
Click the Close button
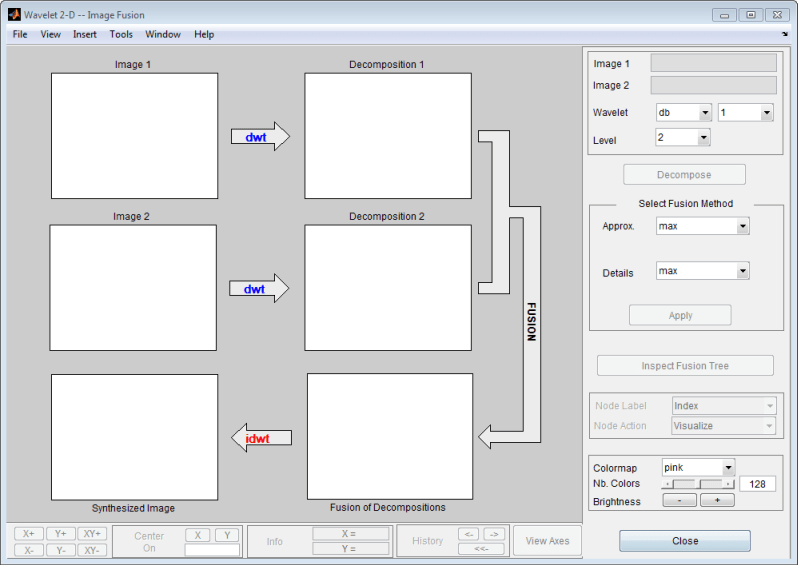(685, 541)
